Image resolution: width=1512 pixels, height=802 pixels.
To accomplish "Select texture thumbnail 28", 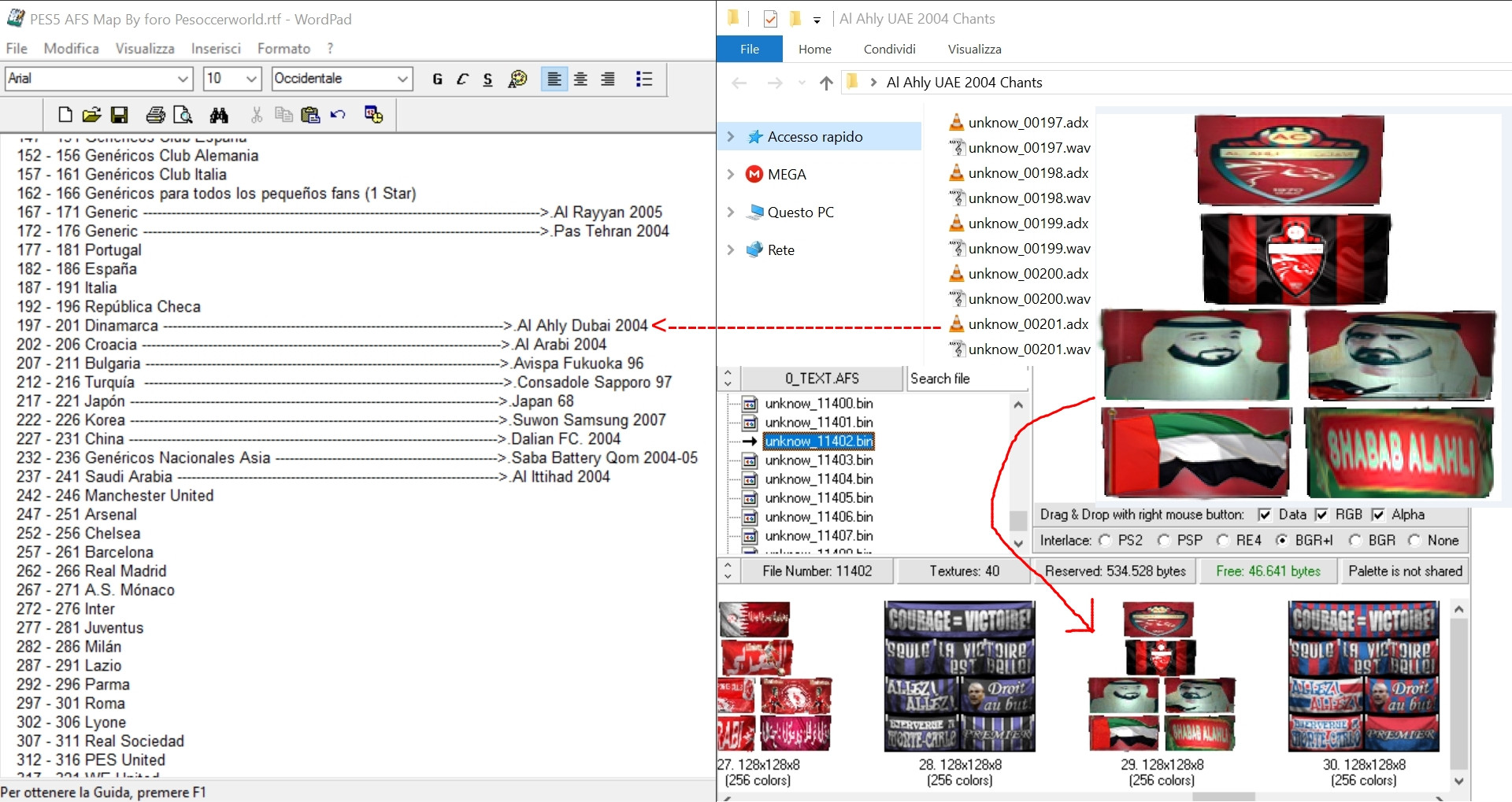I will coord(960,676).
